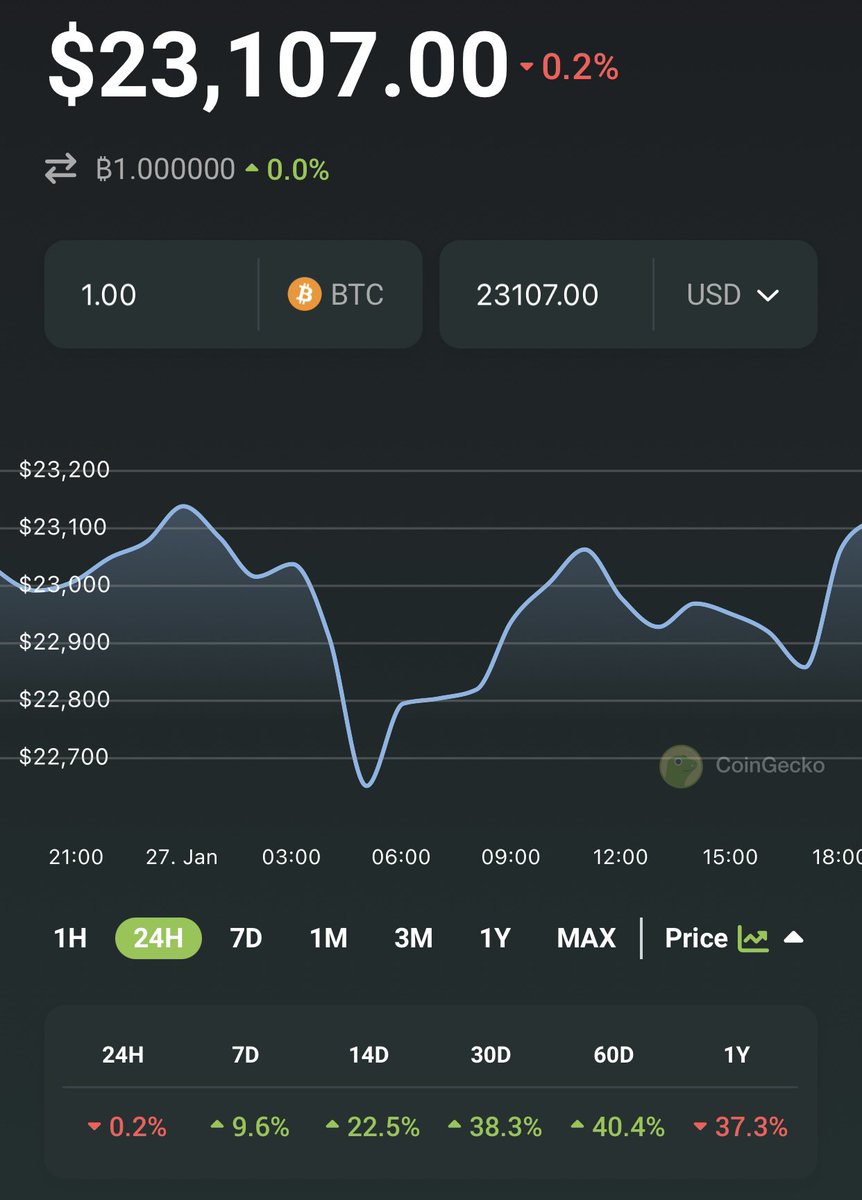Tap the 22.5% fourteen-day change
Viewport: 862px width, 1200px height.
click(372, 1127)
